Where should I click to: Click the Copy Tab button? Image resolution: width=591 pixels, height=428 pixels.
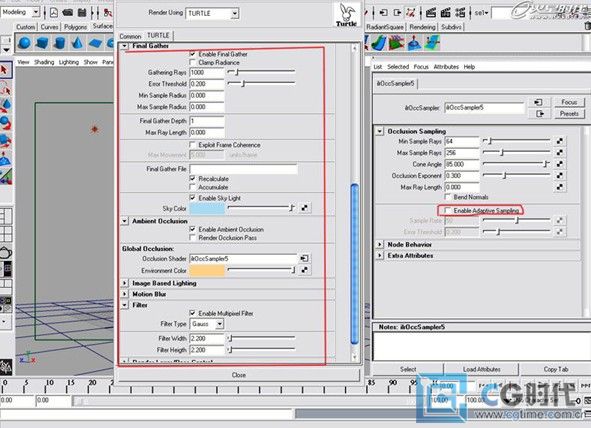(x=556, y=369)
